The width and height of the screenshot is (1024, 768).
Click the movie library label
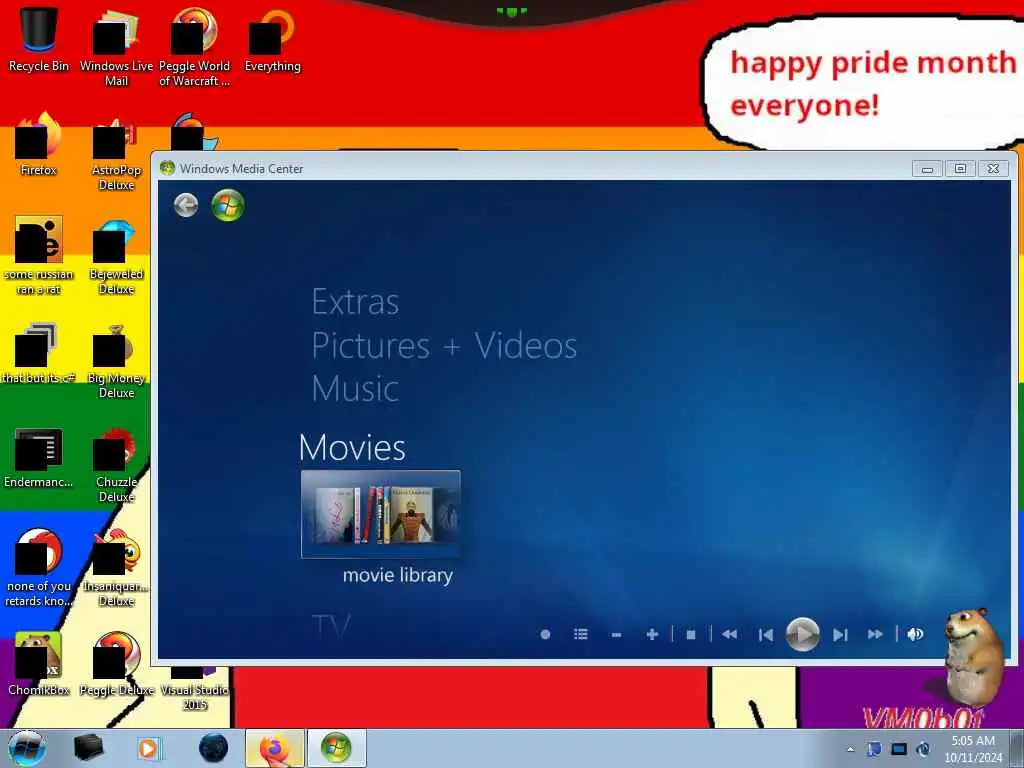[x=398, y=575]
